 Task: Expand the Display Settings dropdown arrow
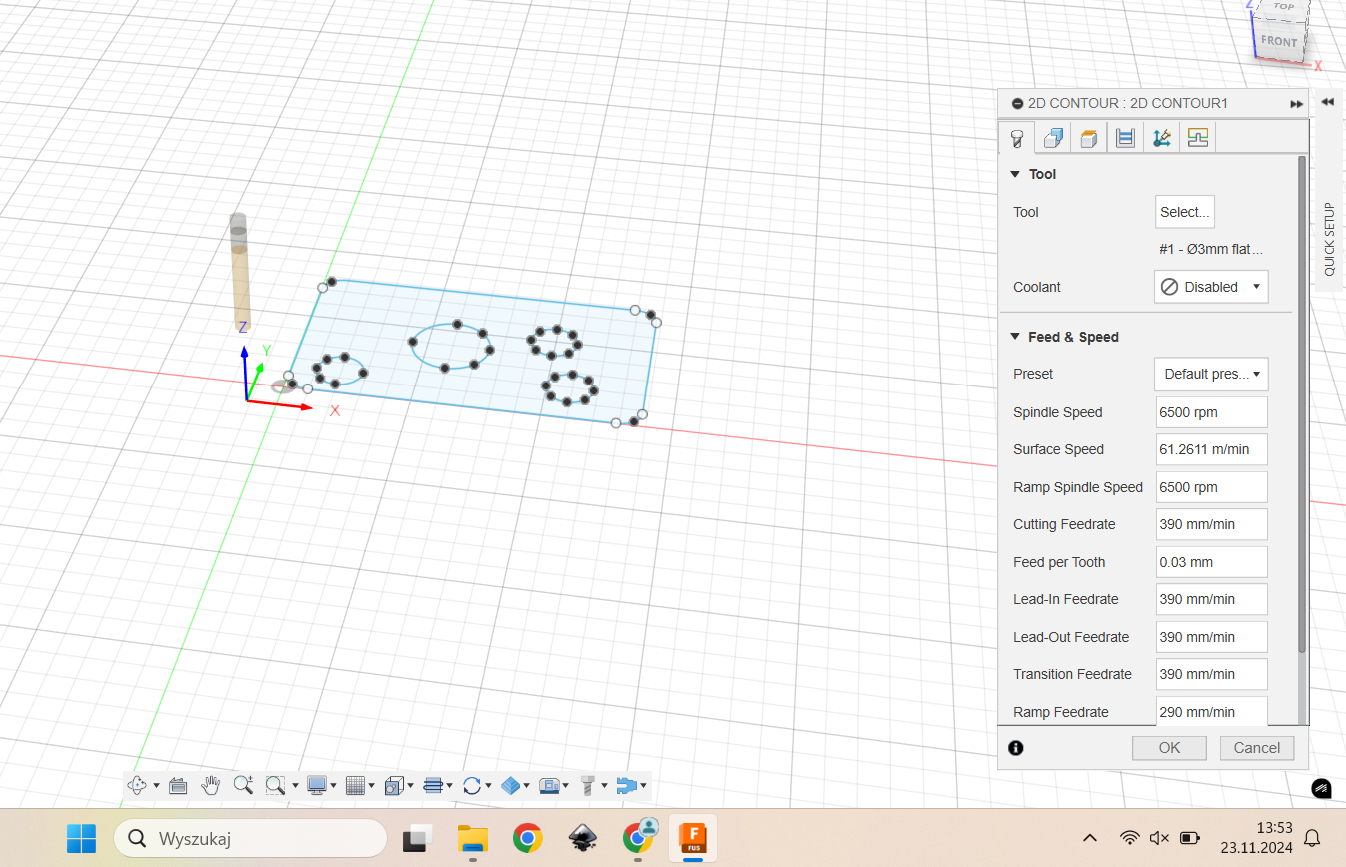click(x=334, y=786)
